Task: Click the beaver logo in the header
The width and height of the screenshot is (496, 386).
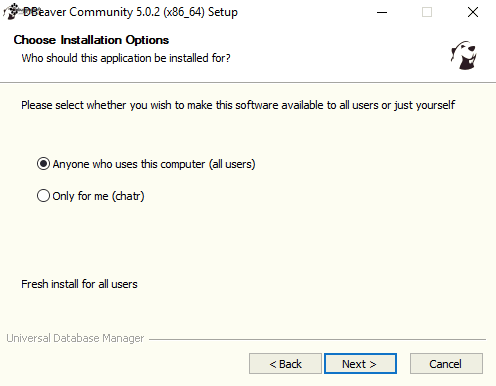Action: 464,55
